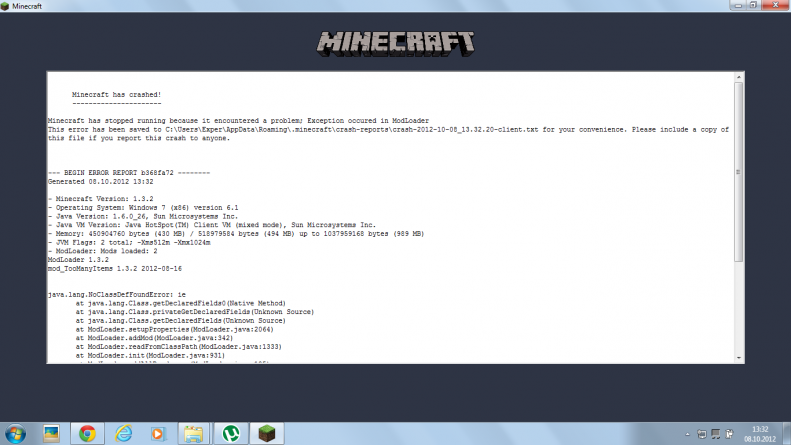Viewport: 791px width, 445px height.
Task: Click the 'Minecraft Version: 1.3.2' line
Action: 100,199
